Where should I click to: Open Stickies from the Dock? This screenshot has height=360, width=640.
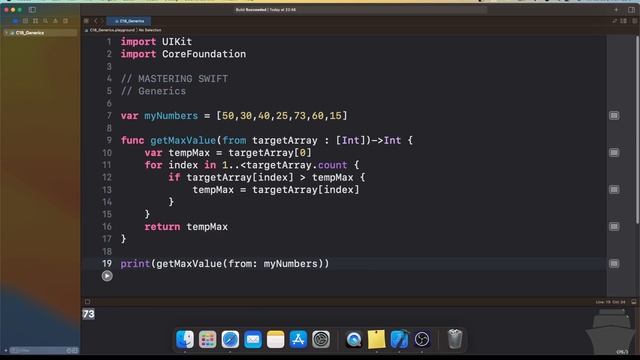[x=376, y=339]
